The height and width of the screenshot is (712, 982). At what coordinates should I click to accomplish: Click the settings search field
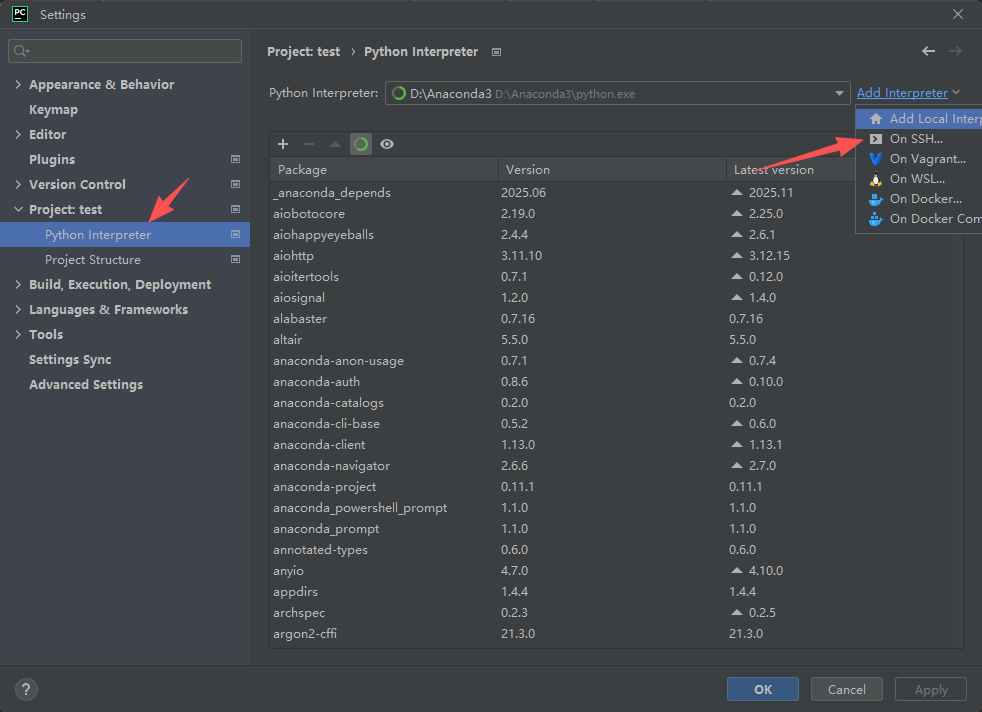pyautogui.click(x=125, y=51)
